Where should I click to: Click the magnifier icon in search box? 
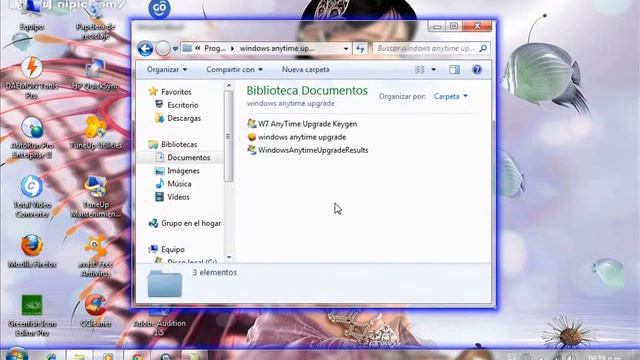pos(483,49)
